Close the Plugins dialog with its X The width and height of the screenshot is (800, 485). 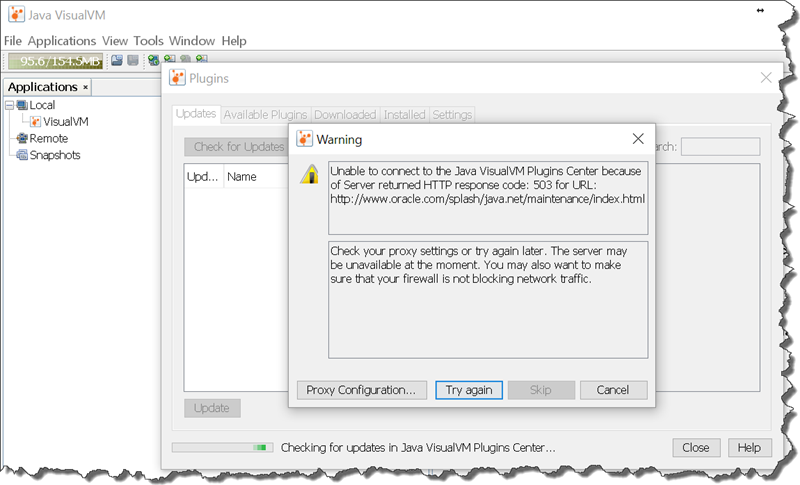766,78
